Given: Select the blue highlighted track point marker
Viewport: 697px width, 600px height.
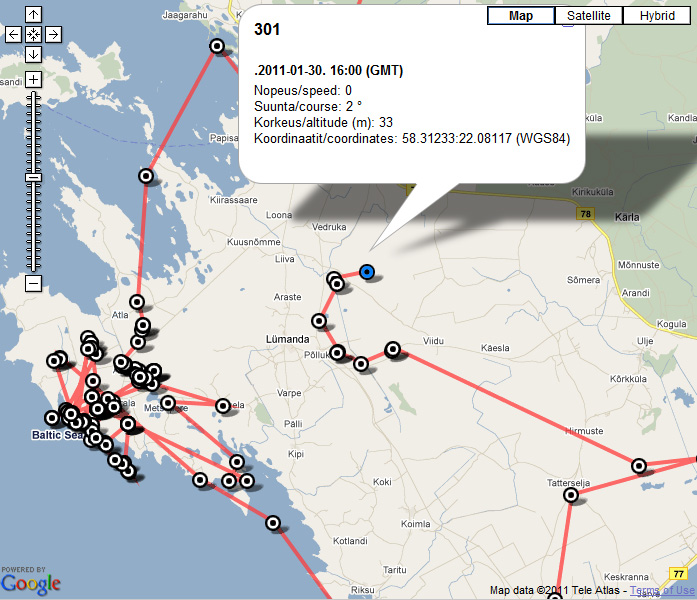Looking at the screenshot, I should click(367, 271).
